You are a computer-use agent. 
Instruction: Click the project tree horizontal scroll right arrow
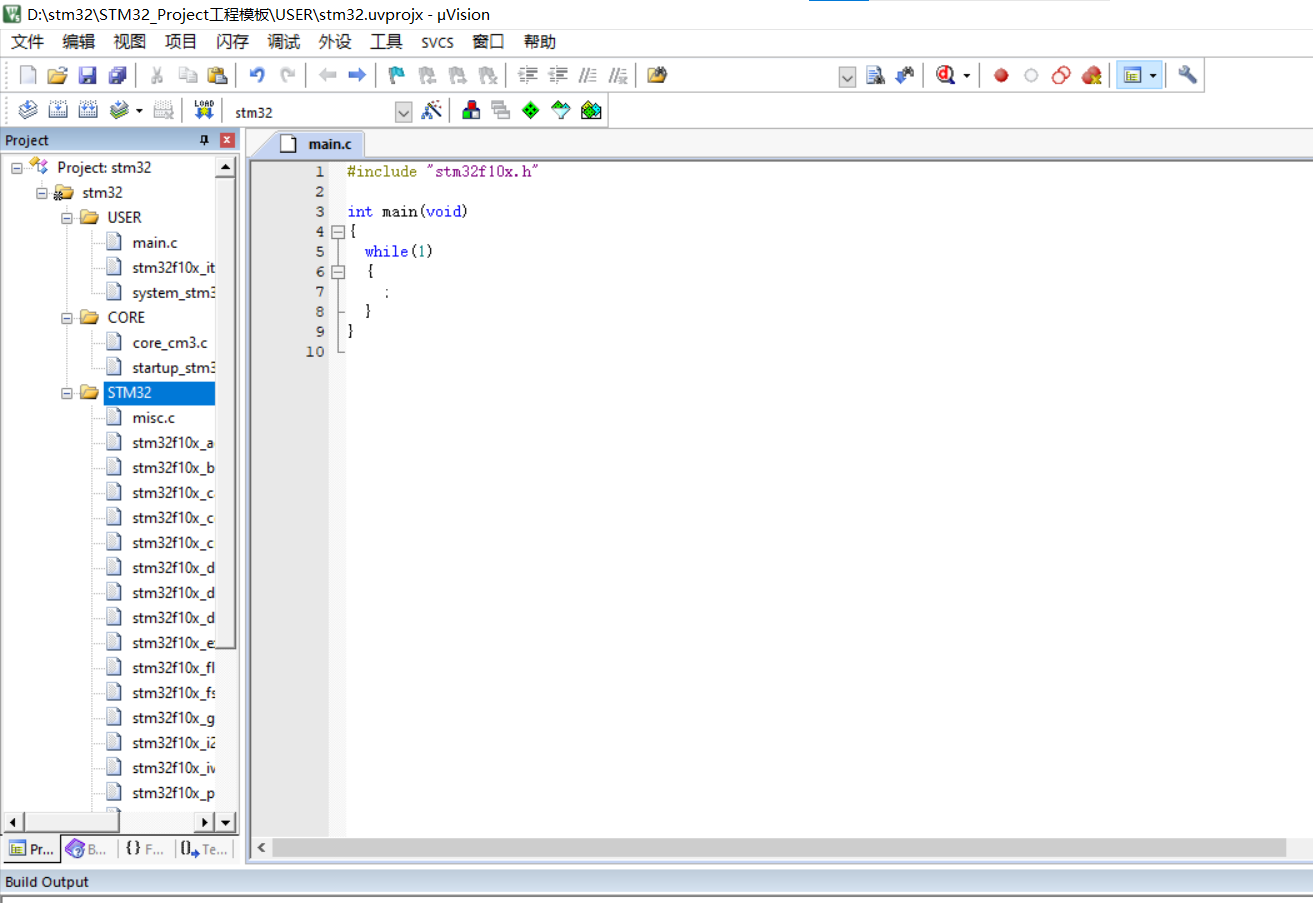click(x=205, y=822)
